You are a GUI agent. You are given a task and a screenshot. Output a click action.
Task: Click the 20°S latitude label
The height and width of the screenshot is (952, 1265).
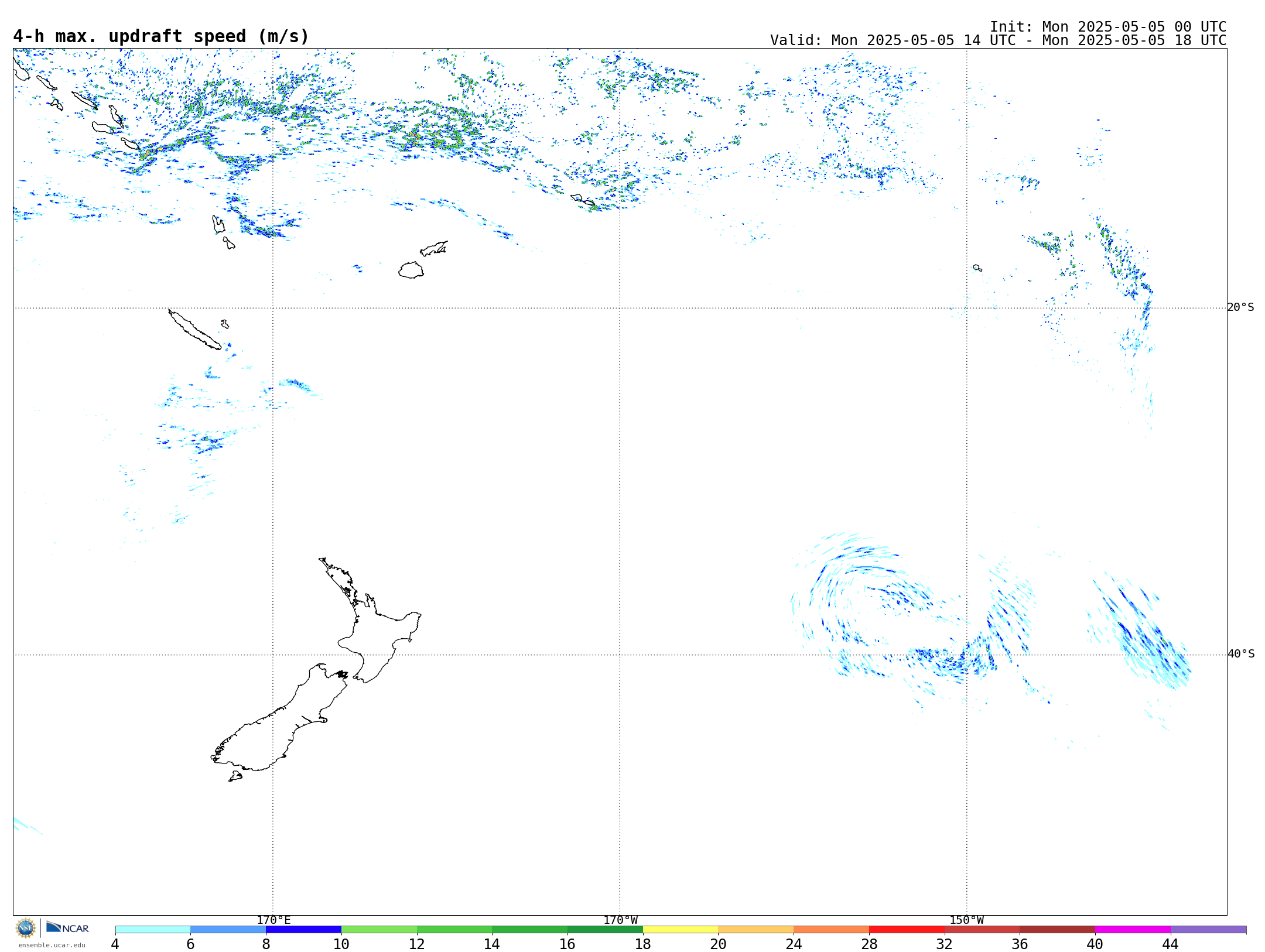click(1241, 307)
